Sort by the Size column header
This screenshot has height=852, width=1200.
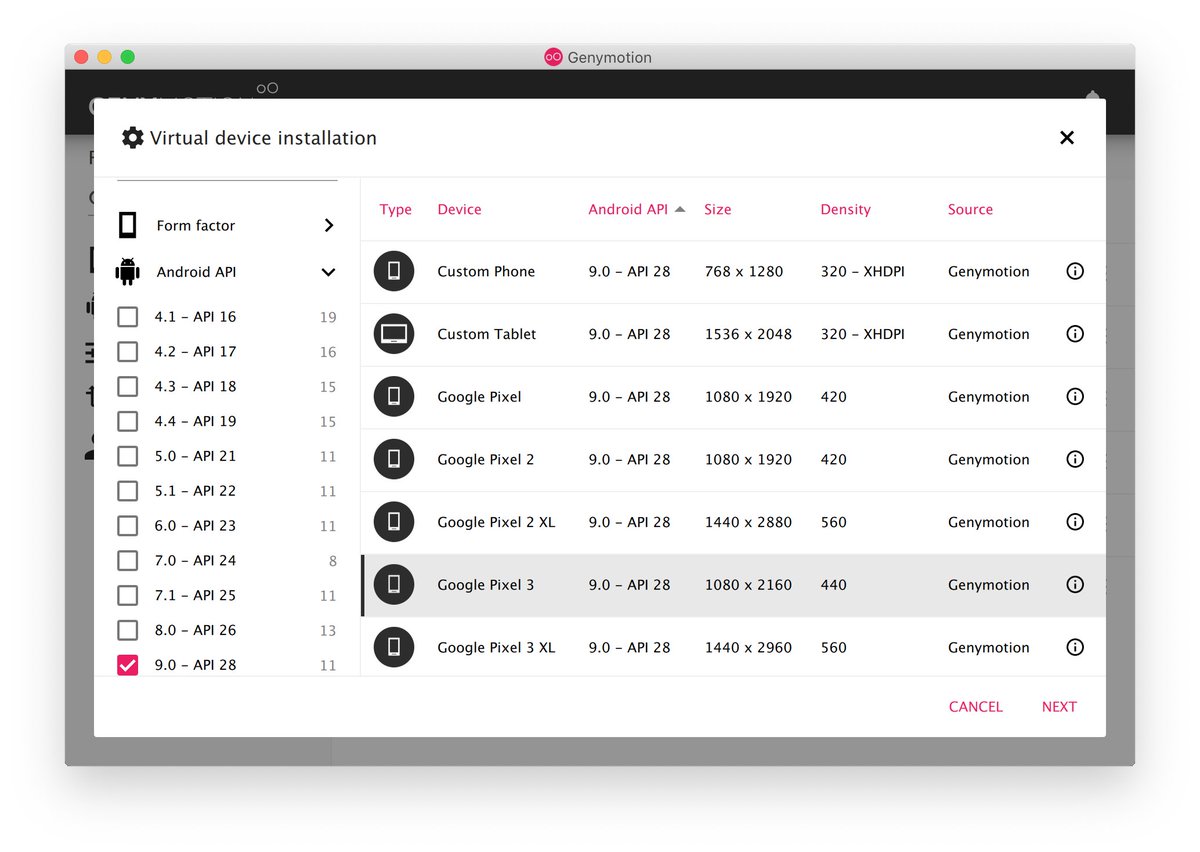click(x=717, y=209)
